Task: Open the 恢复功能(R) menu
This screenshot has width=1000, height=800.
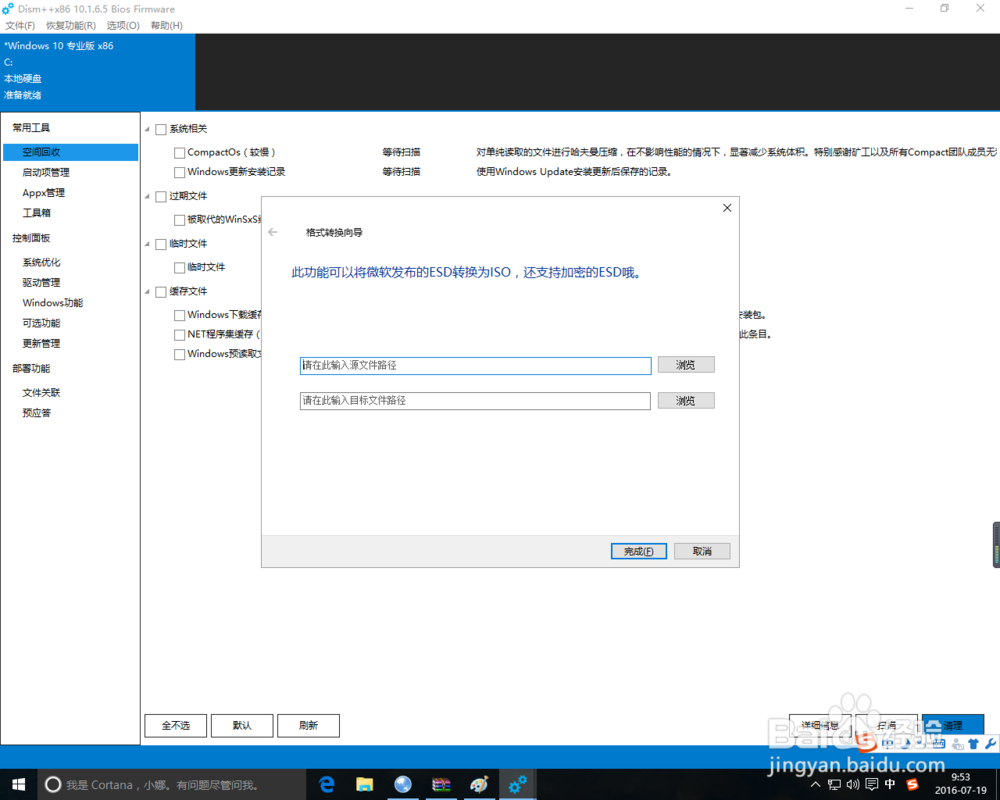Action: (x=71, y=26)
